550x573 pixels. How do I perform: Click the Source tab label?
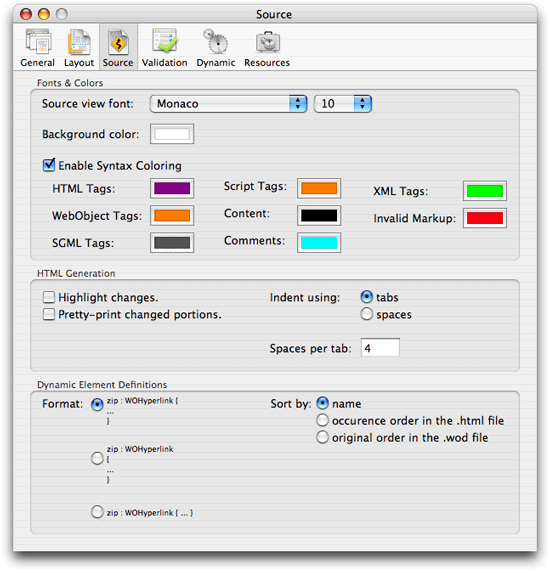pyautogui.click(x=118, y=63)
